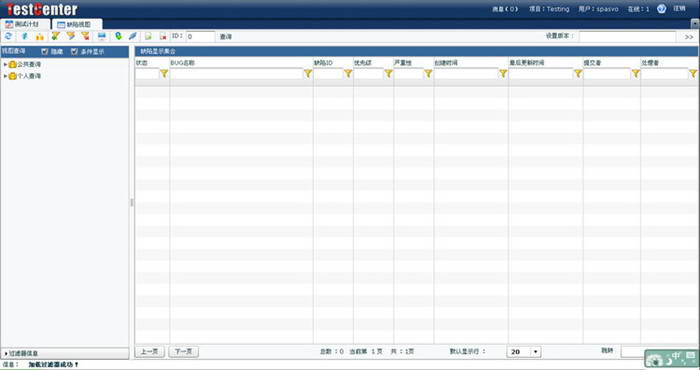The image size is (700, 370).
Task: Click the 消息 (0) messages link
Action: click(505, 9)
